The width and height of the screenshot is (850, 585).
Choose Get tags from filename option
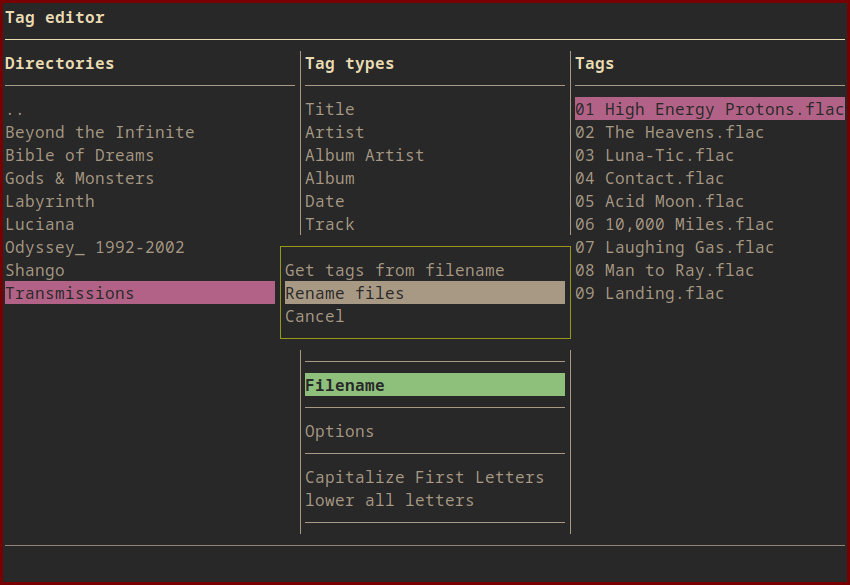pyautogui.click(x=395, y=270)
